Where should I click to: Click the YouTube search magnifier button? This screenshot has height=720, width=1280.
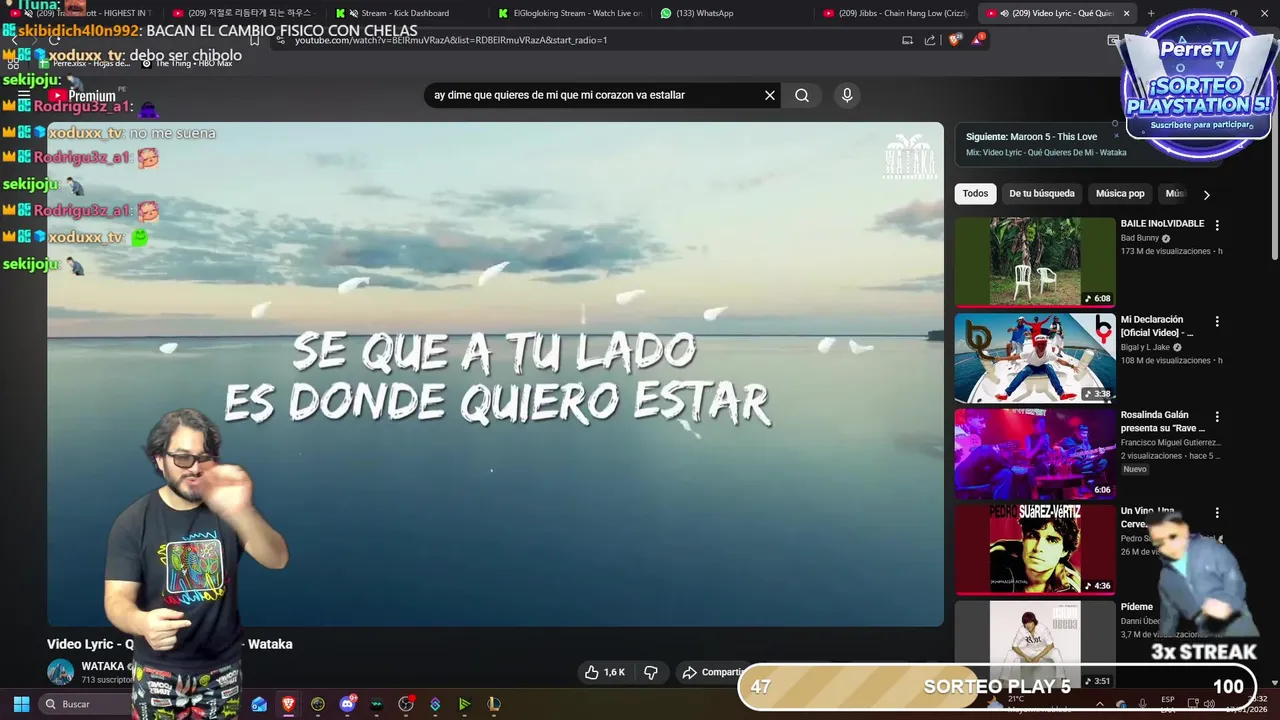coord(802,95)
